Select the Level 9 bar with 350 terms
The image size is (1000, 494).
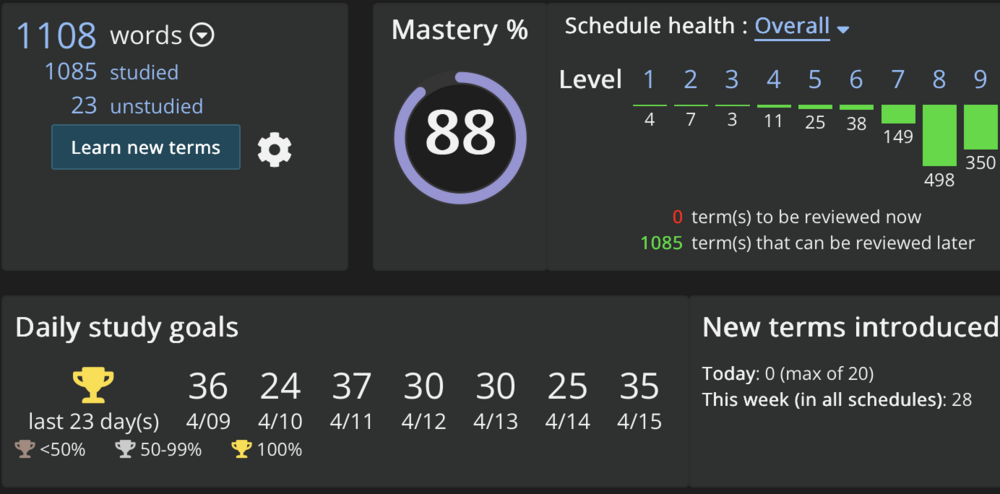coord(980,127)
